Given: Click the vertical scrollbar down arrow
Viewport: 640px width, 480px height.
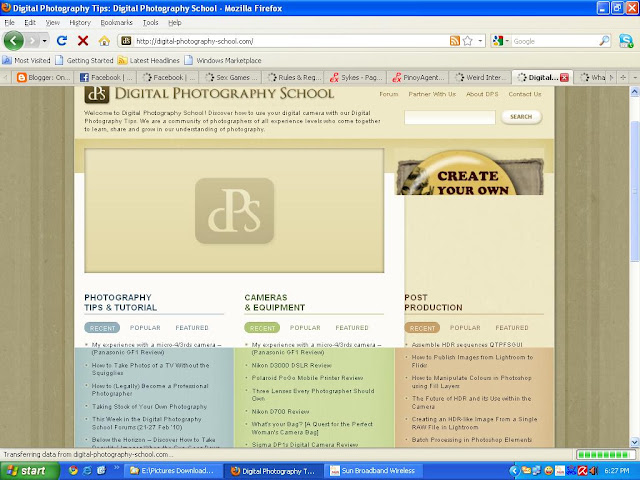Looking at the screenshot, I should [x=635, y=442].
